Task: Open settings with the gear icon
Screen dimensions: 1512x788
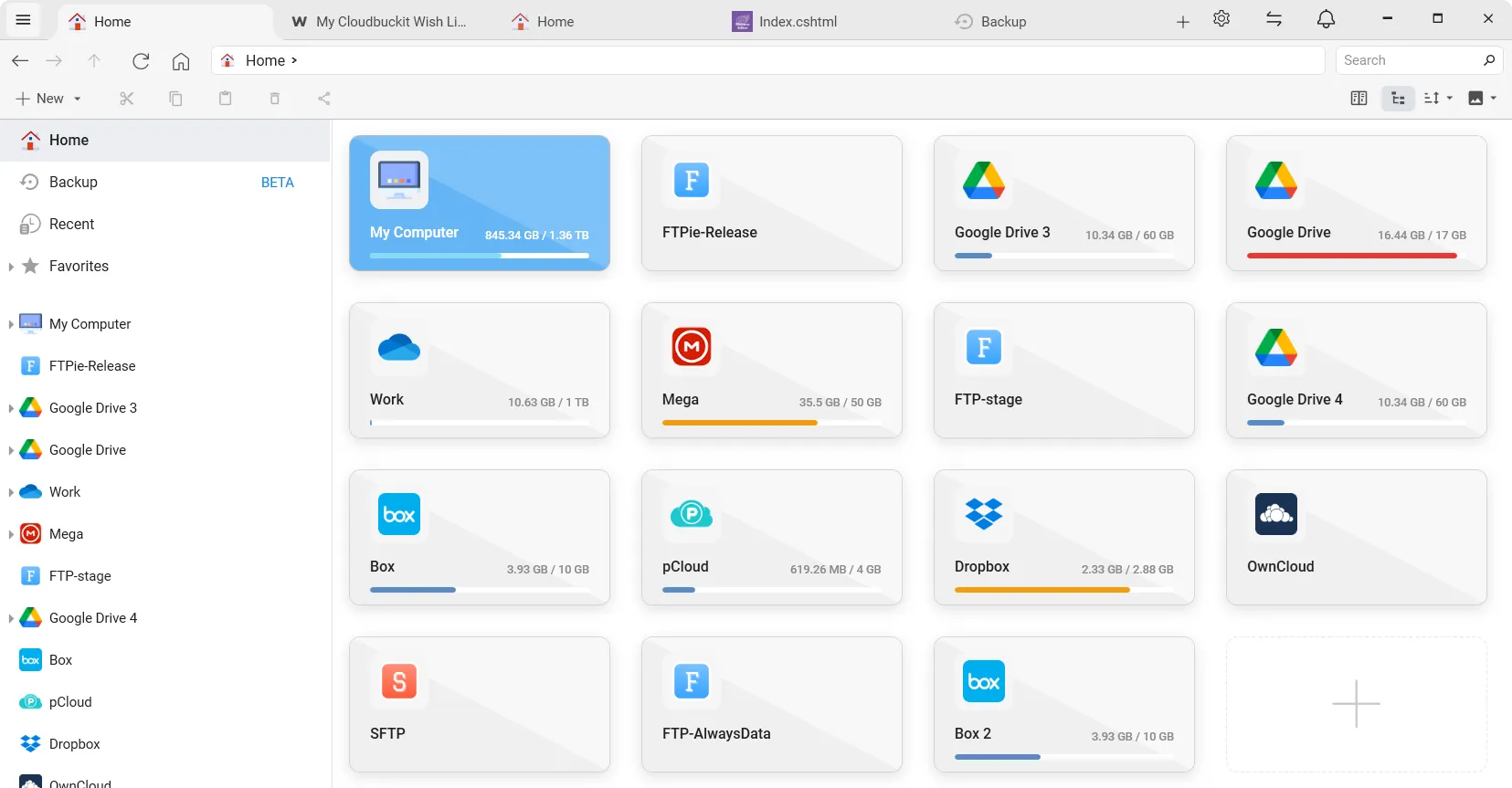Action: point(1221,19)
